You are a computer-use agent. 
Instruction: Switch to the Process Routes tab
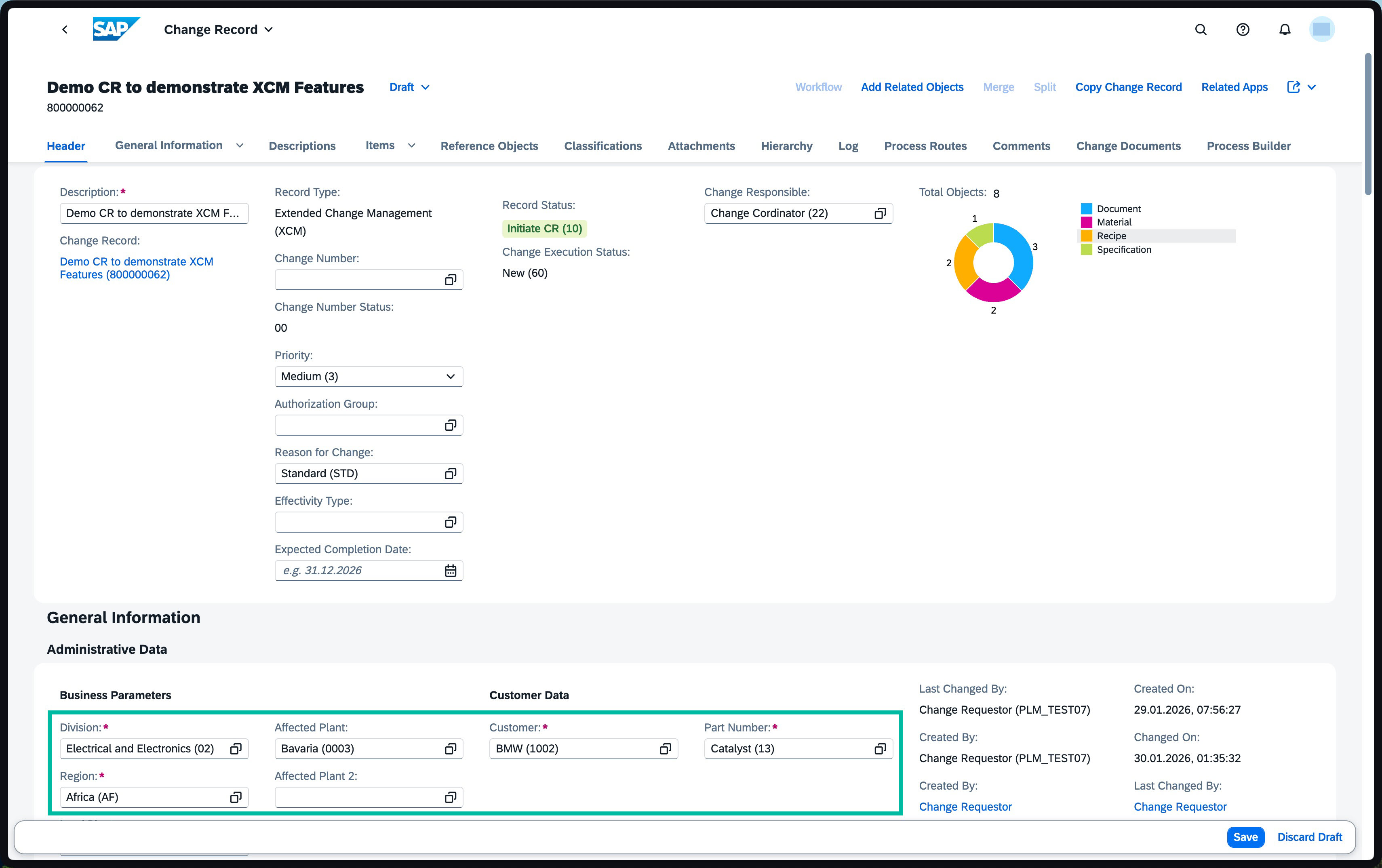point(925,146)
